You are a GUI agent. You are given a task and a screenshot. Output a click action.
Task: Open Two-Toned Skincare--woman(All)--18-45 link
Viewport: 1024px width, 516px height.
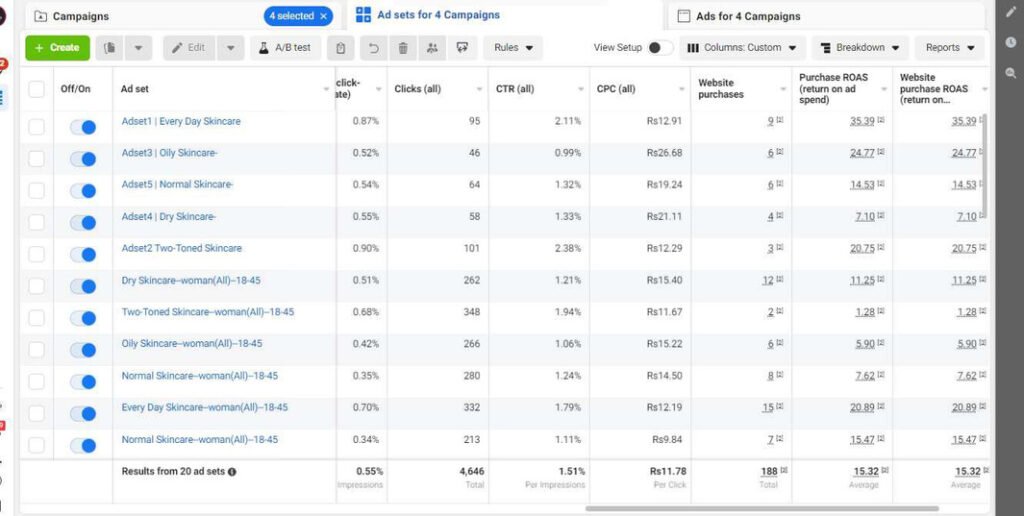click(x=208, y=312)
